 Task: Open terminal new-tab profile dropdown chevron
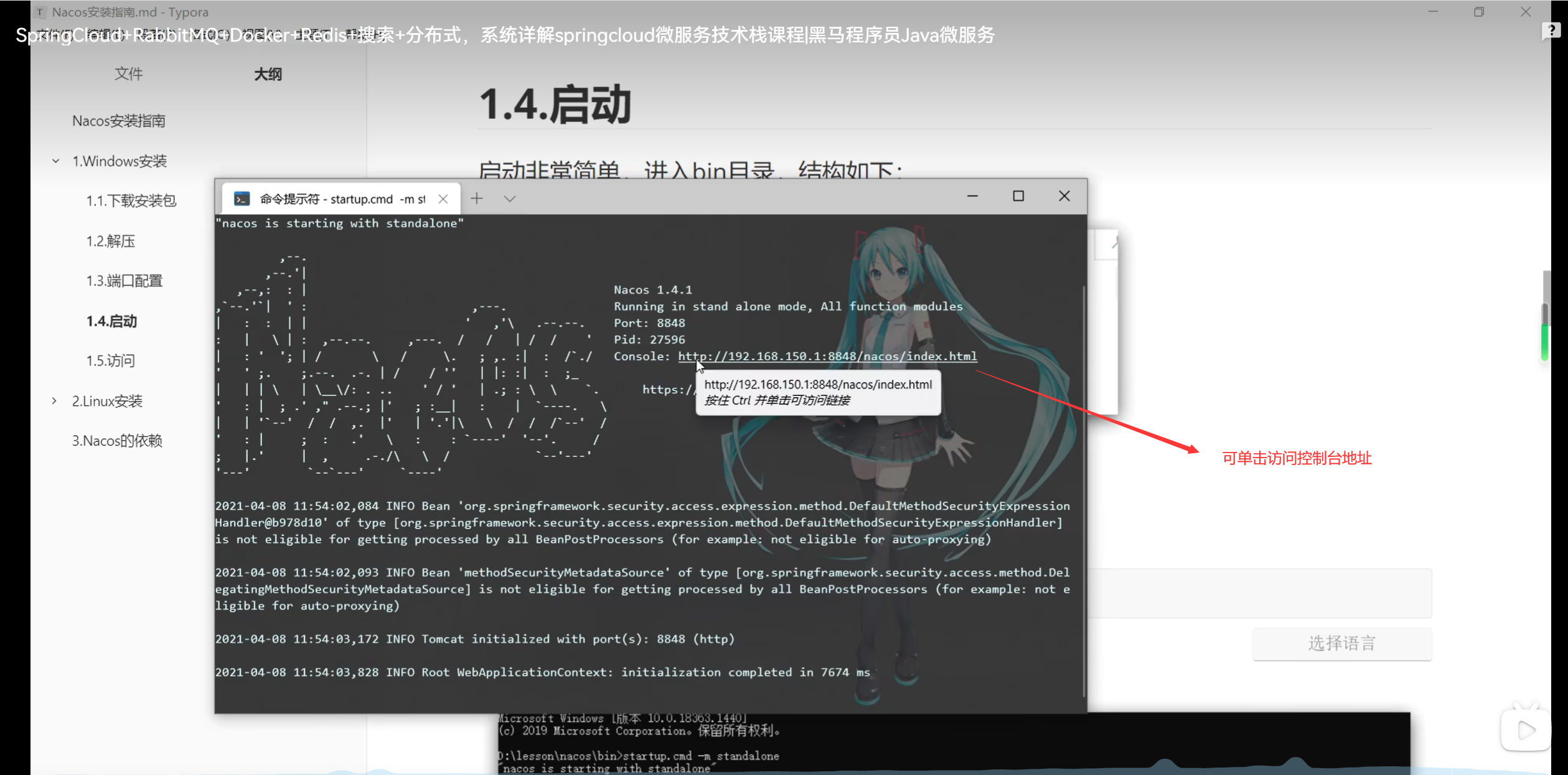click(510, 199)
